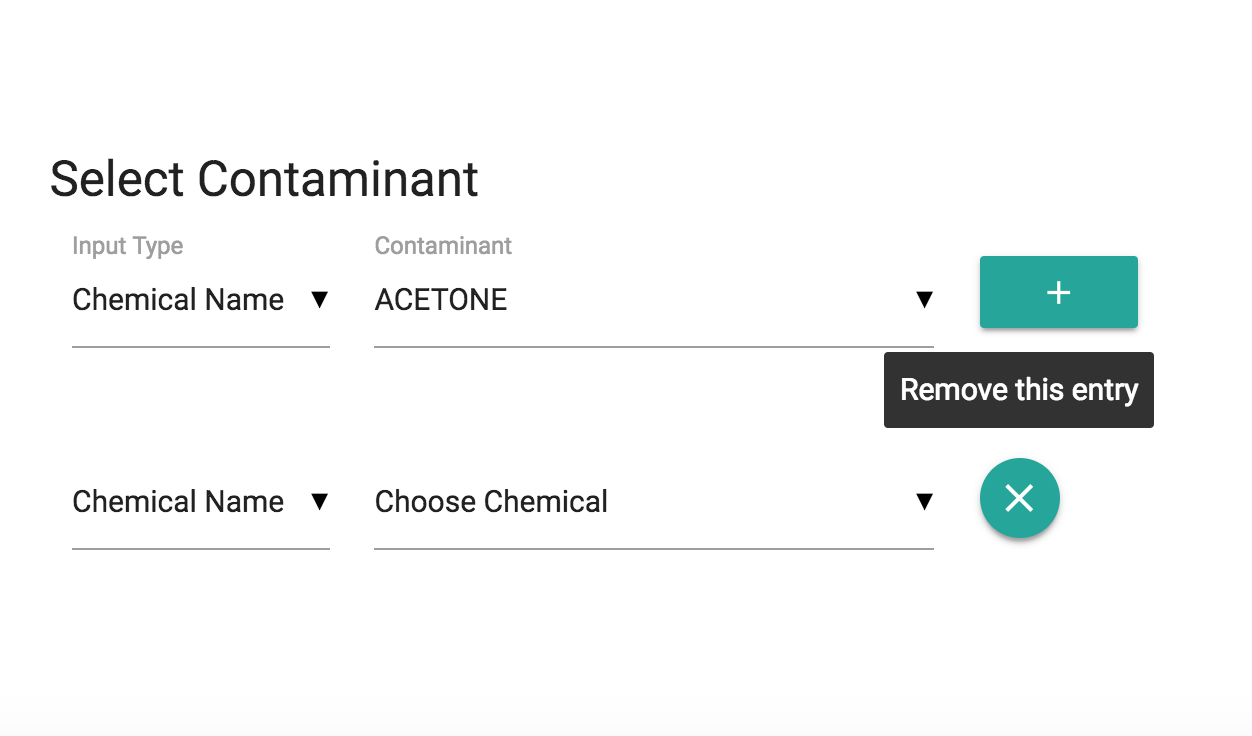Screen dimensions: 1252x736
Task: Click the plus icon to add entry
Action: (x=1058, y=292)
